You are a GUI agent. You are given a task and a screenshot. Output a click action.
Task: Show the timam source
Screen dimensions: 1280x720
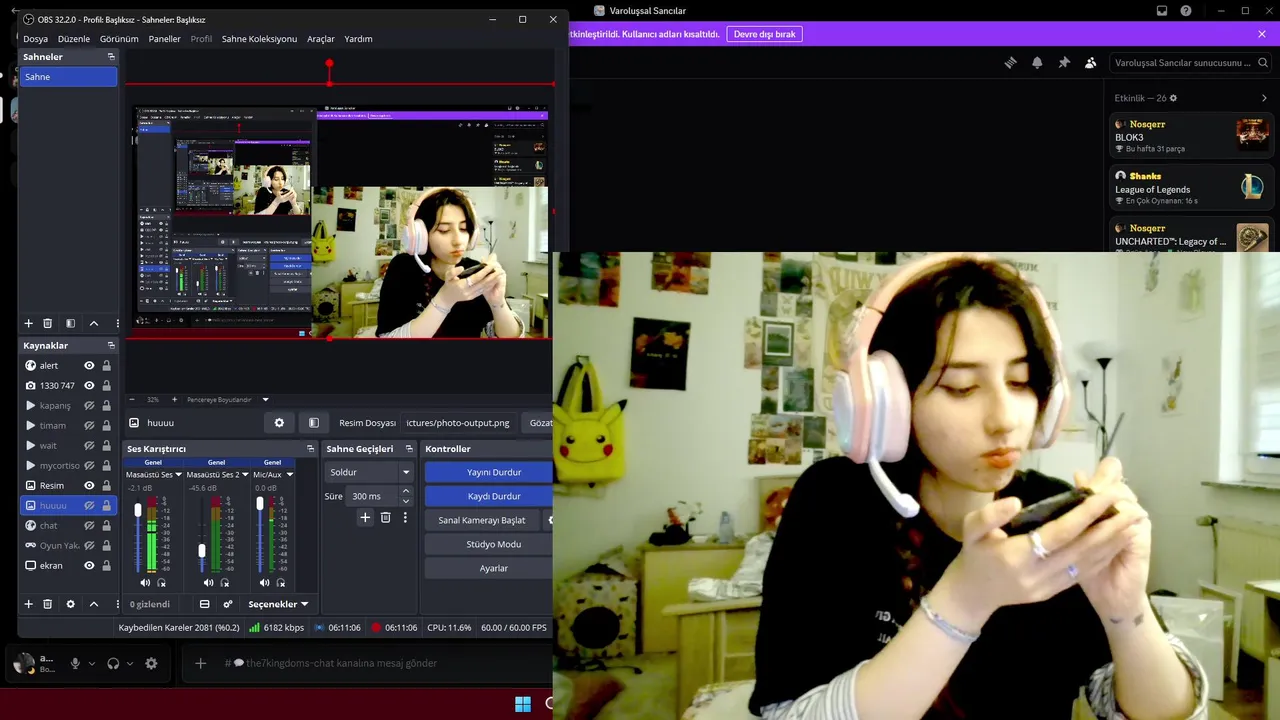(89, 426)
